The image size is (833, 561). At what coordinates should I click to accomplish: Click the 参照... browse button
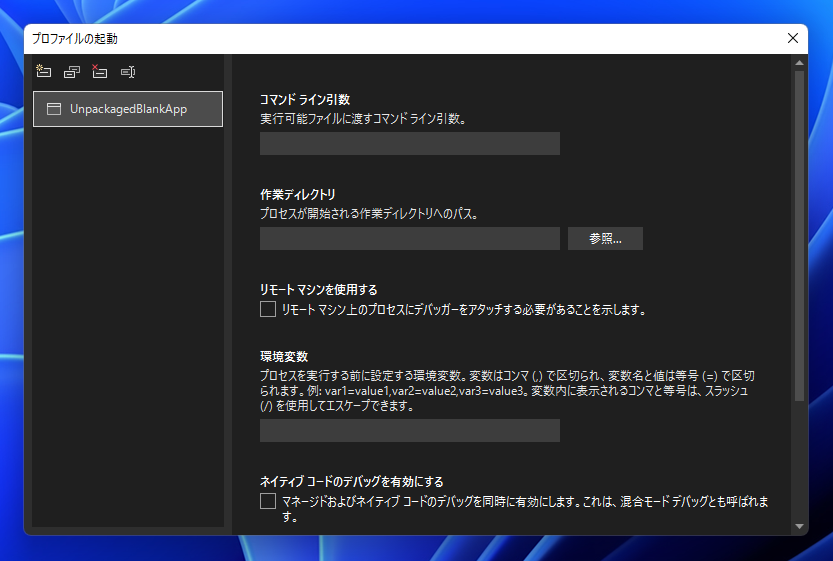tap(605, 239)
